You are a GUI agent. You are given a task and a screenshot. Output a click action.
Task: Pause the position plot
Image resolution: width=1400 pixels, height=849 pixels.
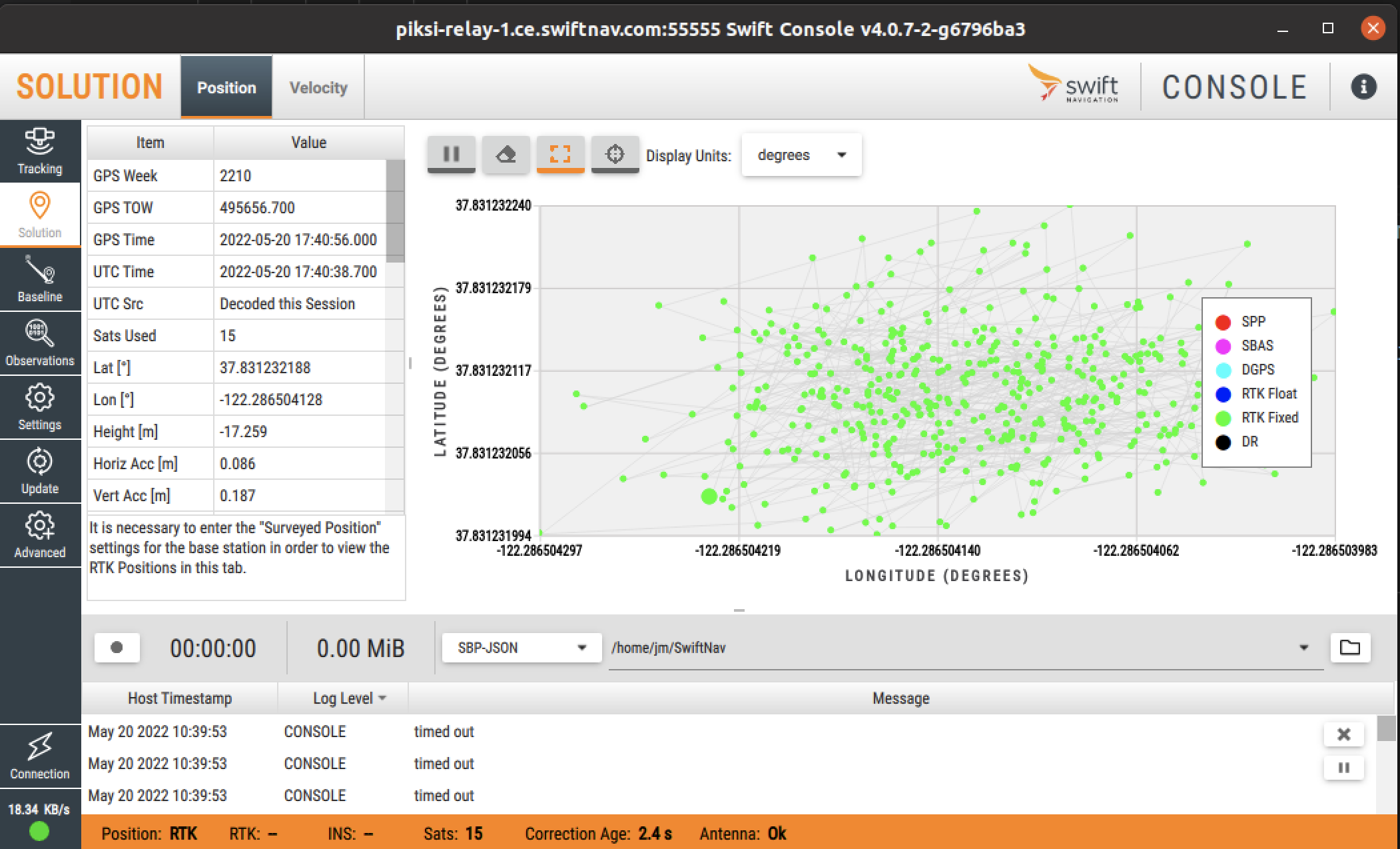[452, 155]
